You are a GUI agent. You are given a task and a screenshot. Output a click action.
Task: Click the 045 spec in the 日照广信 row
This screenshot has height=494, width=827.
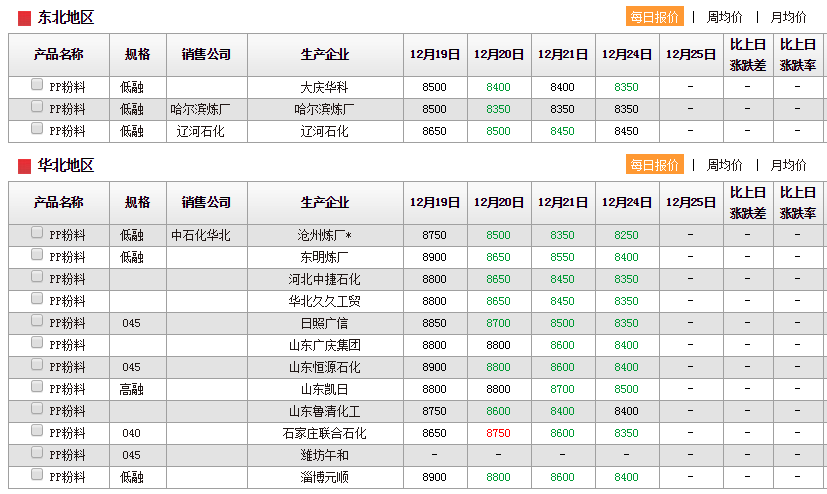tap(131, 323)
